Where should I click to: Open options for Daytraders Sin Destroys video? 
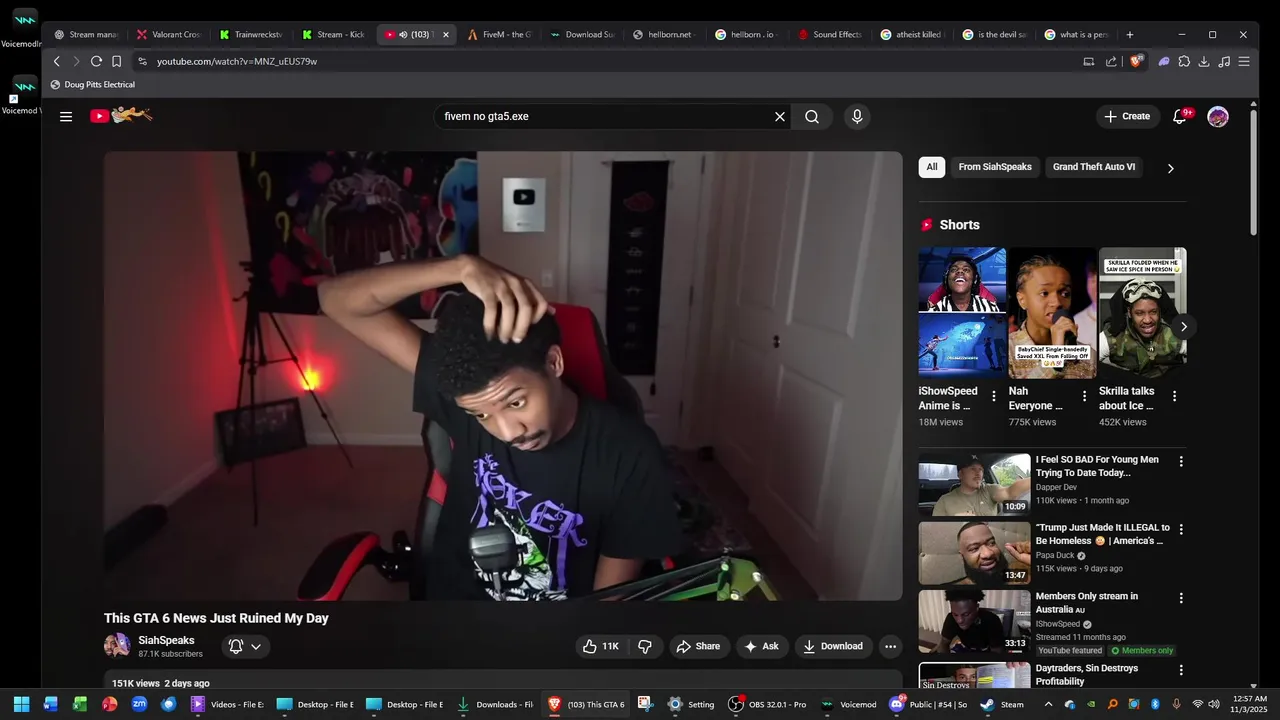(1181, 670)
